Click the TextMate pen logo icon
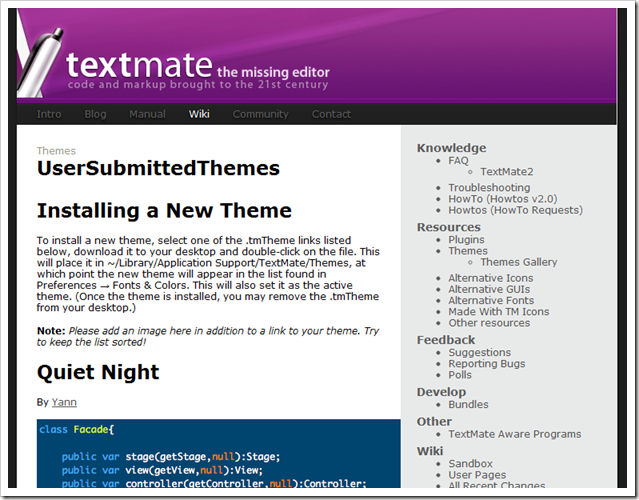The height and width of the screenshot is (500, 639). [x=40, y=62]
